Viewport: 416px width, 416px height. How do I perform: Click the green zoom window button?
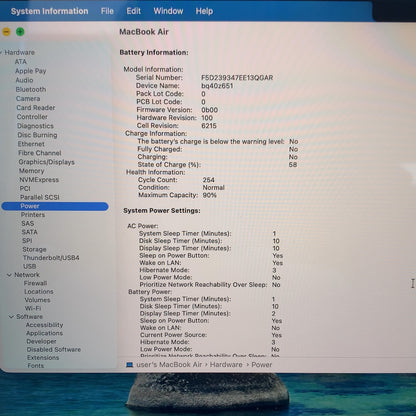tap(20, 32)
